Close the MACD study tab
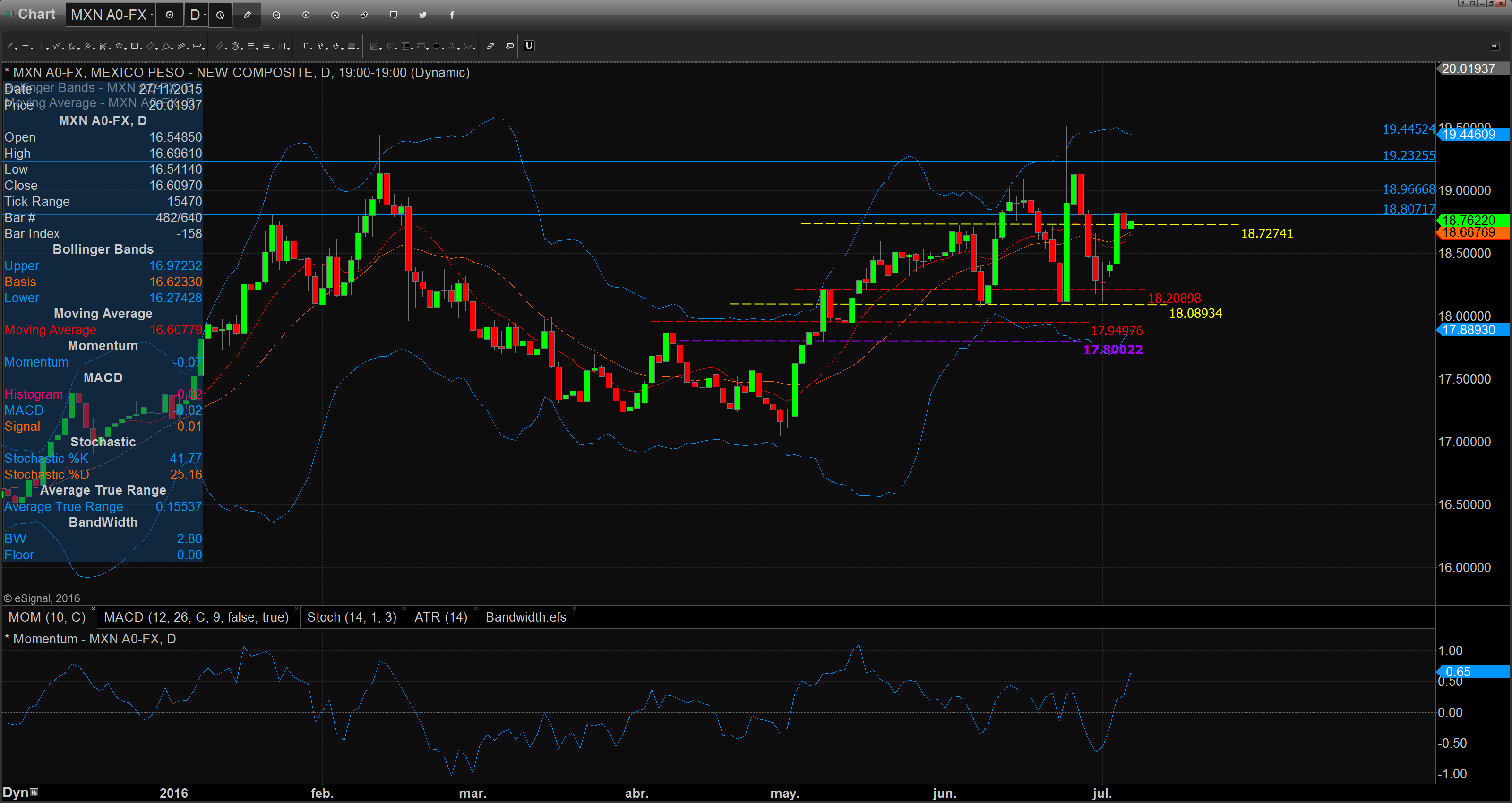Screen dimensions: 1512x803 (x=296, y=609)
